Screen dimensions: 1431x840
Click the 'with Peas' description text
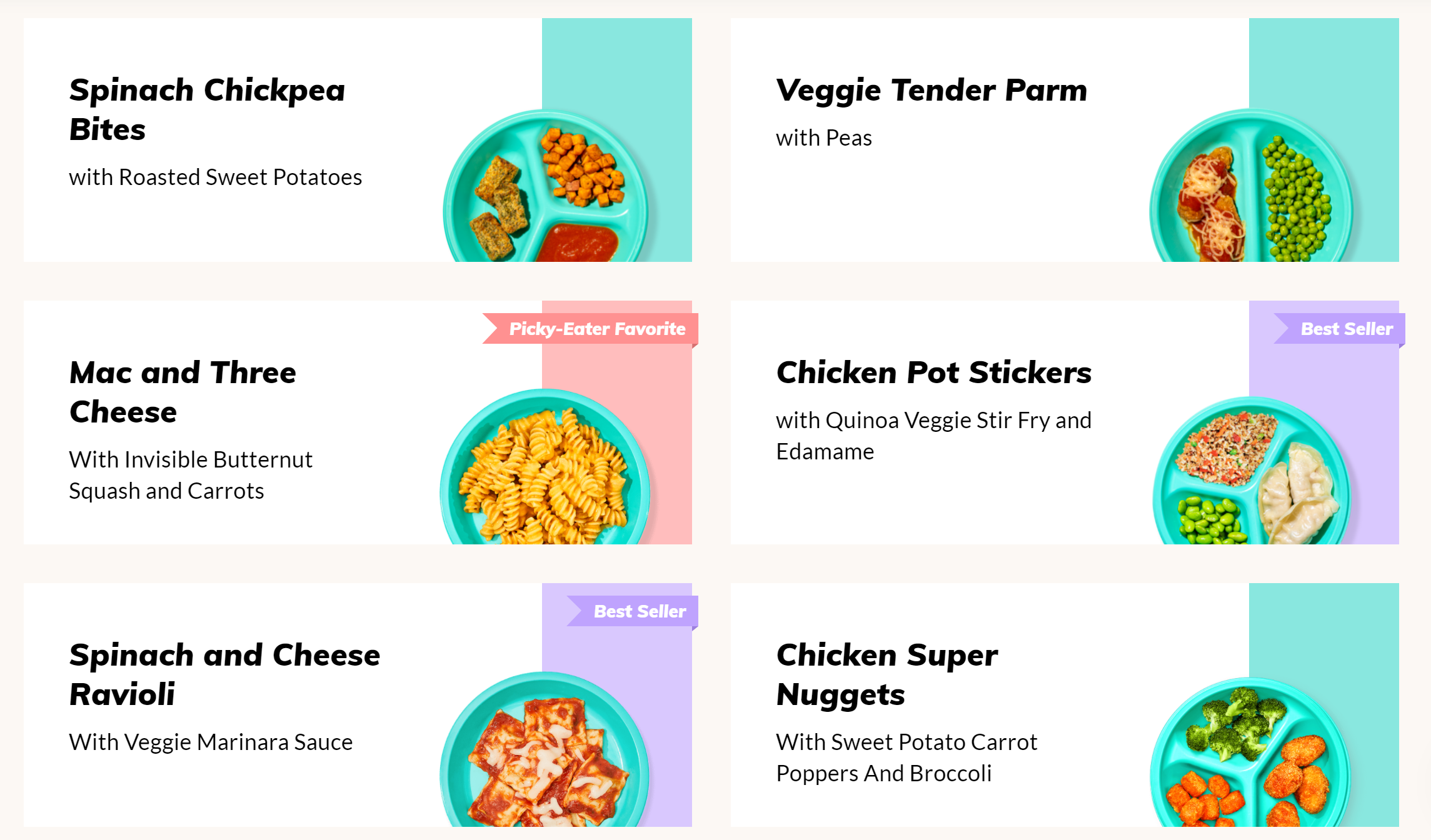[824, 138]
